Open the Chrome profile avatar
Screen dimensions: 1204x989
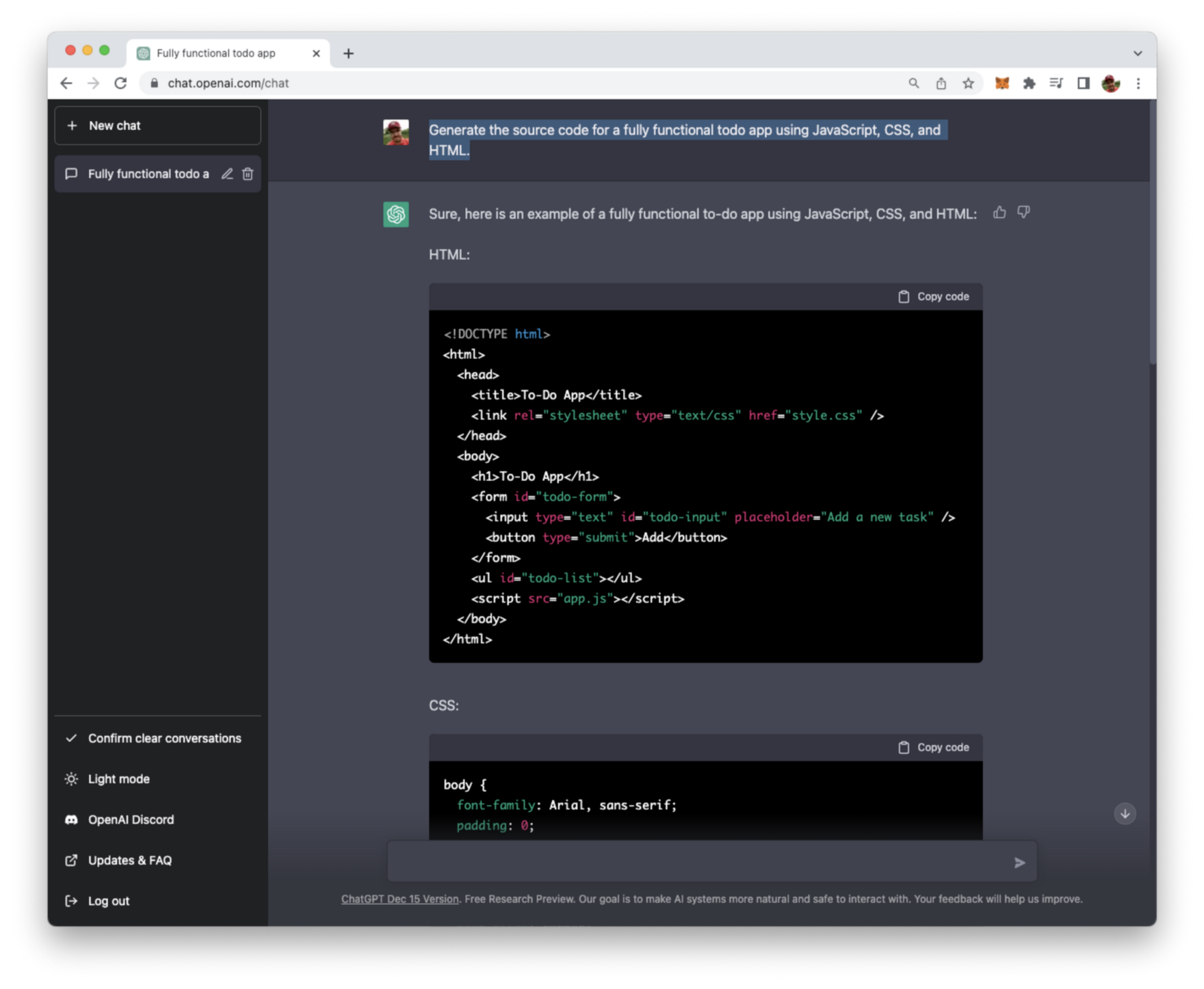tap(1111, 83)
